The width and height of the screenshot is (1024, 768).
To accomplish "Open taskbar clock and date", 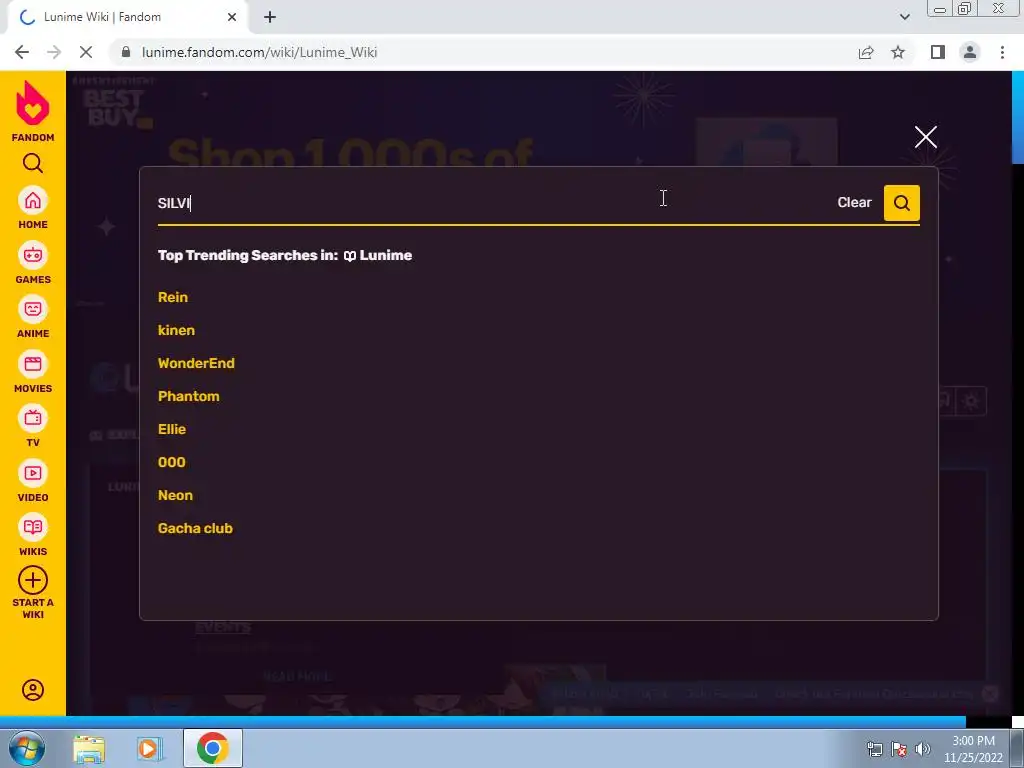I will pyautogui.click(x=973, y=749).
